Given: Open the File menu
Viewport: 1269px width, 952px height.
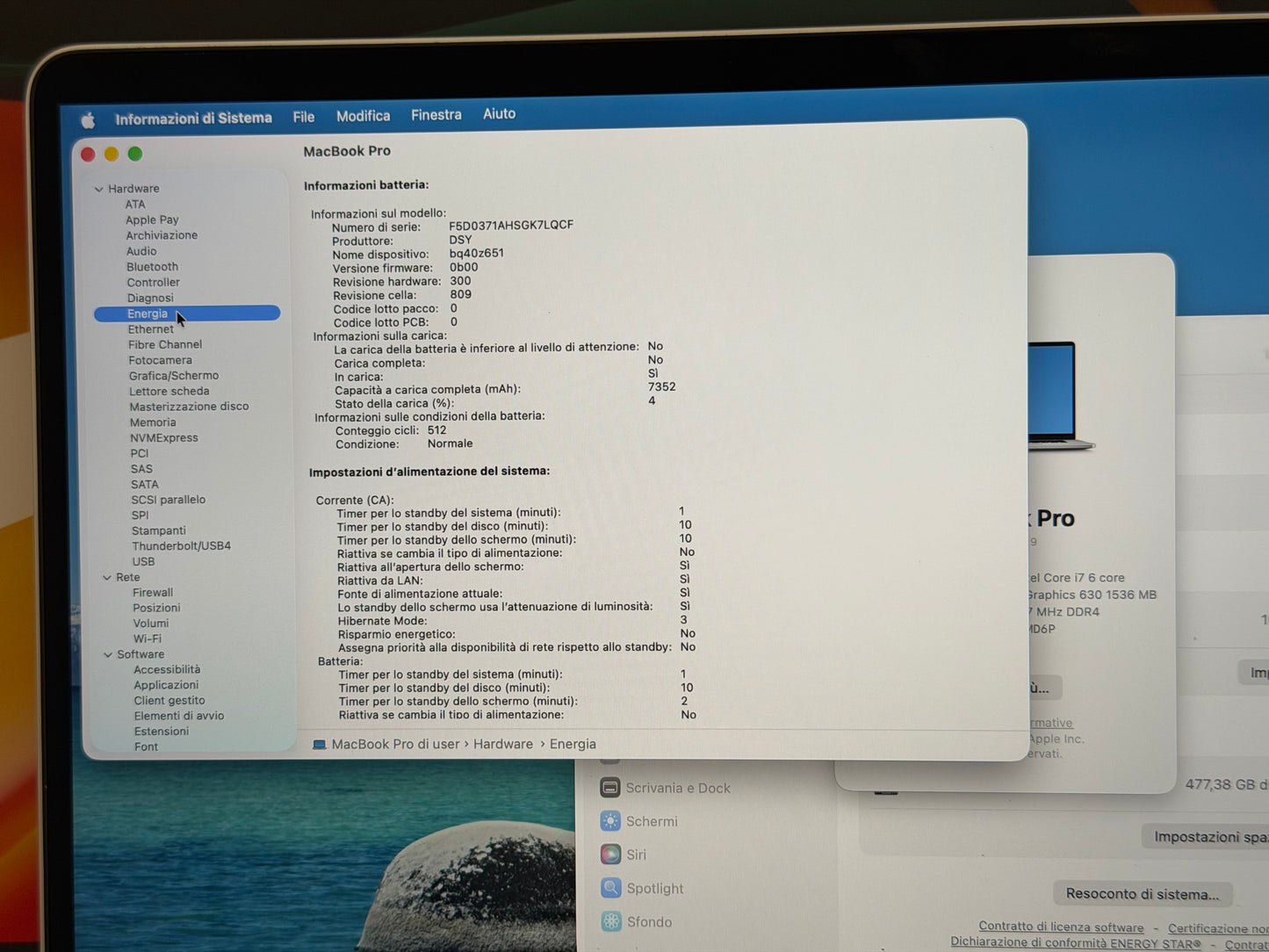Looking at the screenshot, I should coord(304,117).
